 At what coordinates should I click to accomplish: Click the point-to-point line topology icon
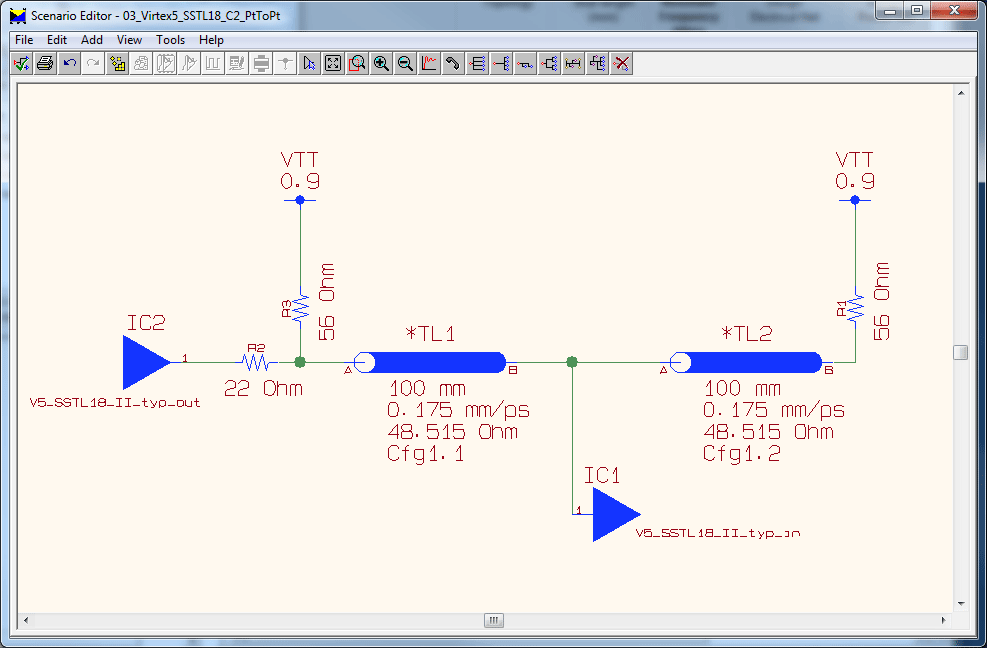525,64
